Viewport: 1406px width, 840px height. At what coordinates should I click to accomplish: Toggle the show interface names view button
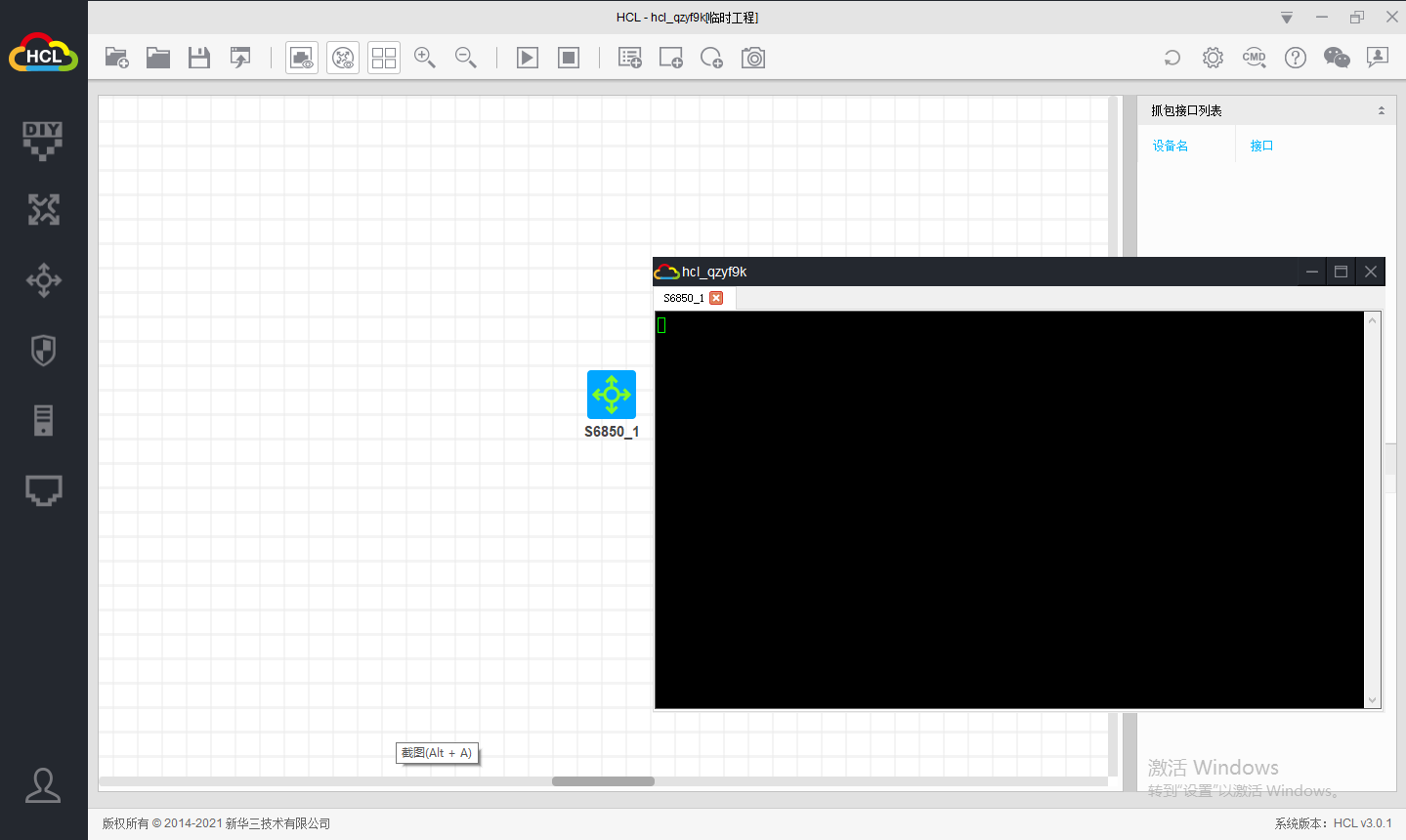click(302, 58)
